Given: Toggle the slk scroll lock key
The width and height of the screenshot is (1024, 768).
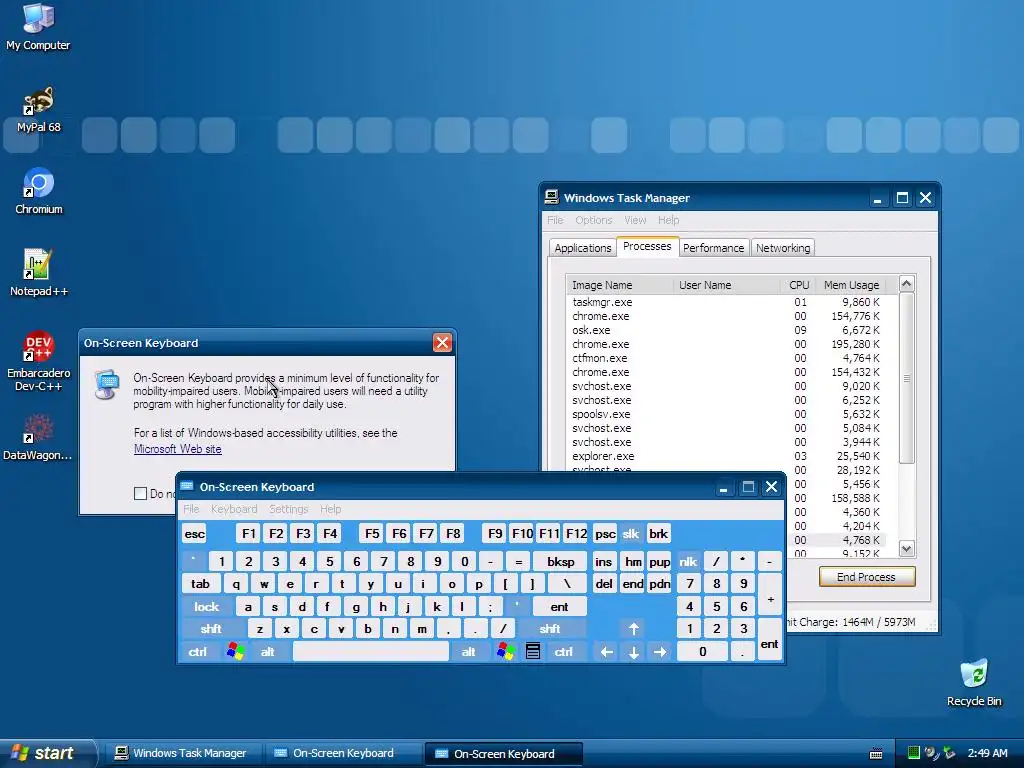Looking at the screenshot, I should tap(631, 534).
